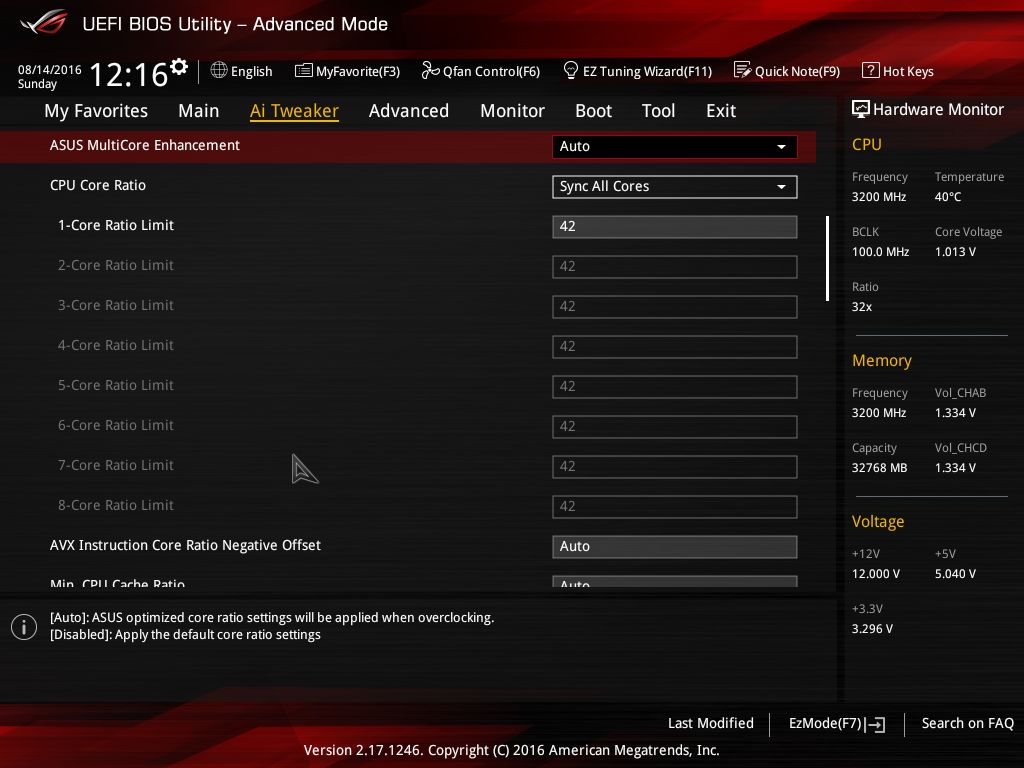Viewport: 1024px width, 768px height.
Task: Select the 1-Core Ratio Limit label
Action: coord(116,225)
